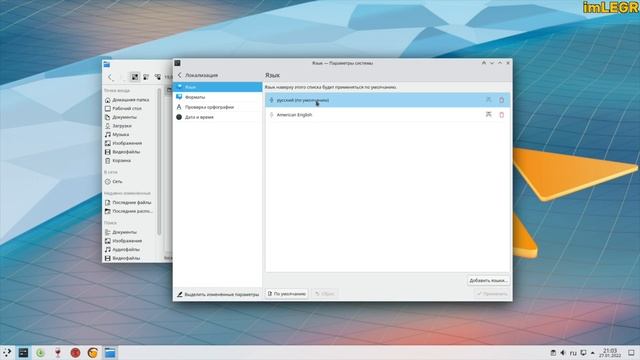Screen dimensions: 640x360
Task: Grab the drag handle of the русский row
Action: point(271,100)
